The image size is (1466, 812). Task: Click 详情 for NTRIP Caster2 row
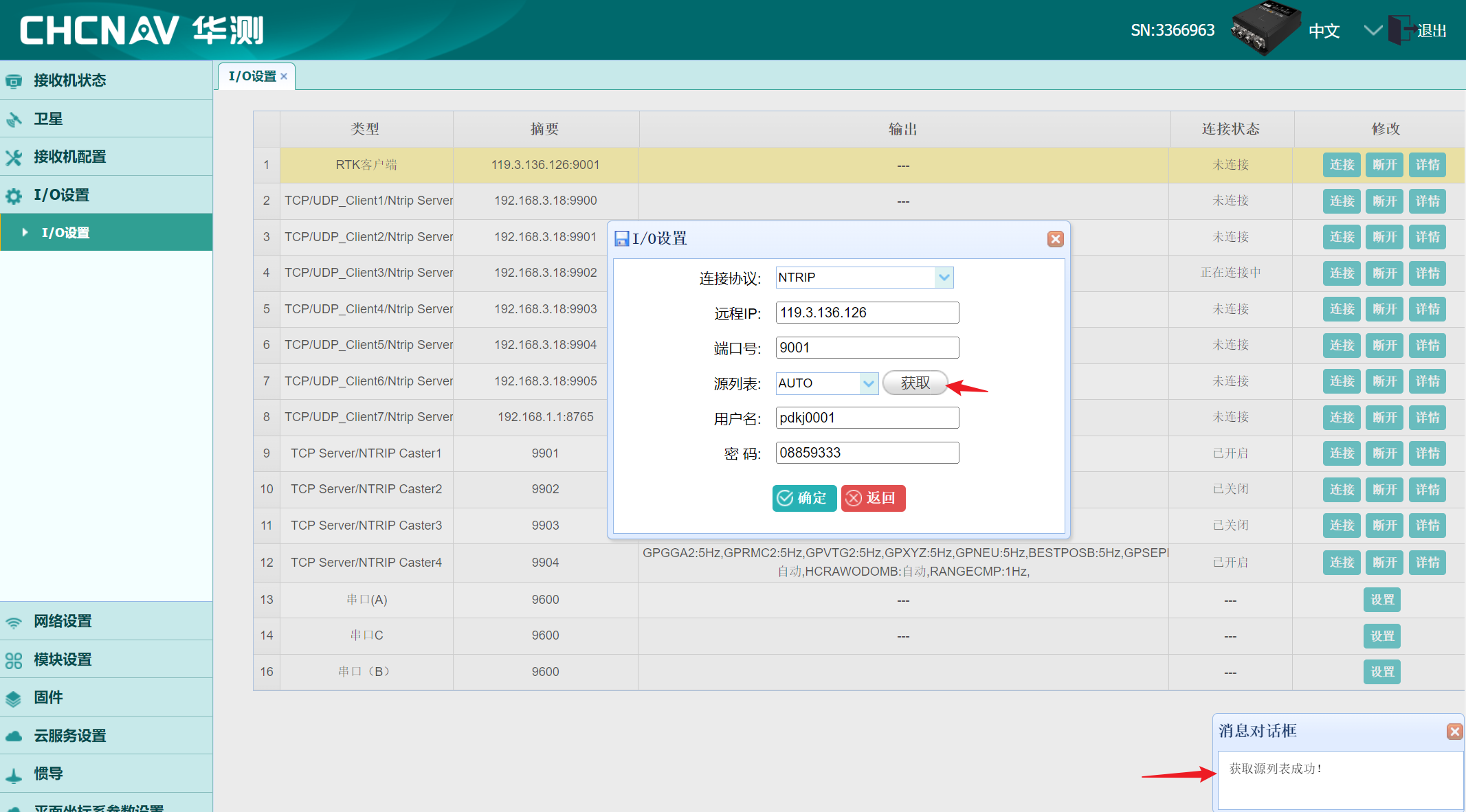tap(1428, 490)
